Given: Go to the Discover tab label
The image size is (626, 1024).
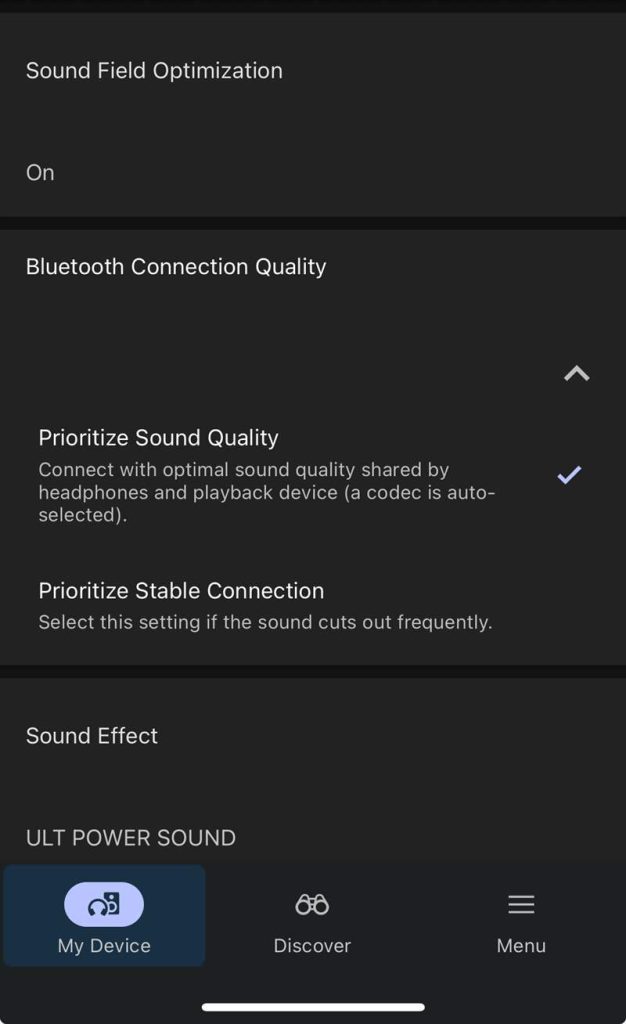Looking at the screenshot, I should click(x=312, y=946).
